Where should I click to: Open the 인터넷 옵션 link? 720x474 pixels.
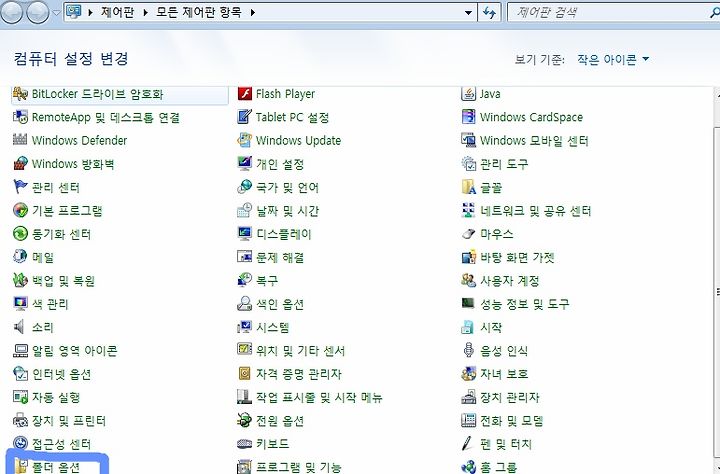point(62,374)
